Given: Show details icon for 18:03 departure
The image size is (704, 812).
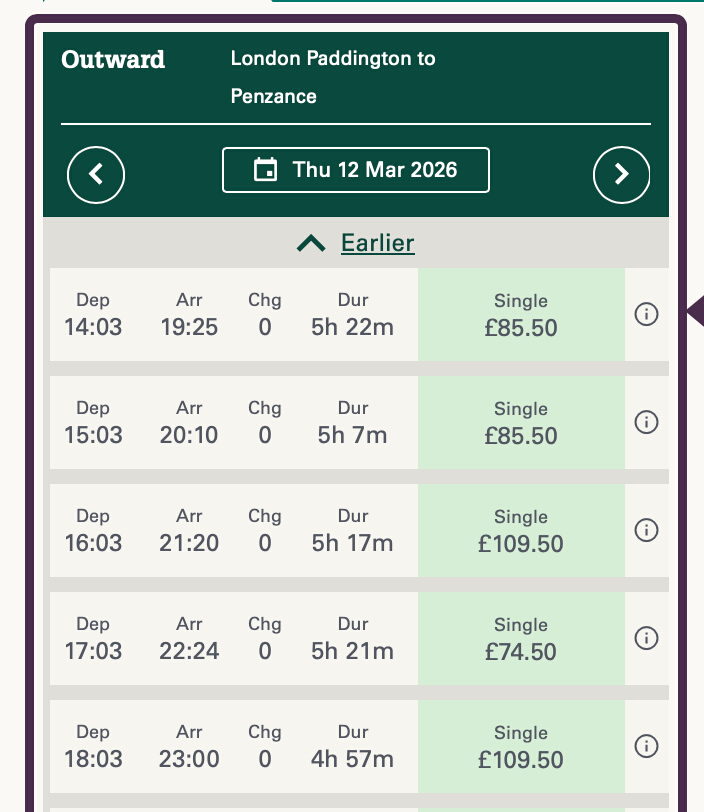Looking at the screenshot, I should [x=647, y=746].
